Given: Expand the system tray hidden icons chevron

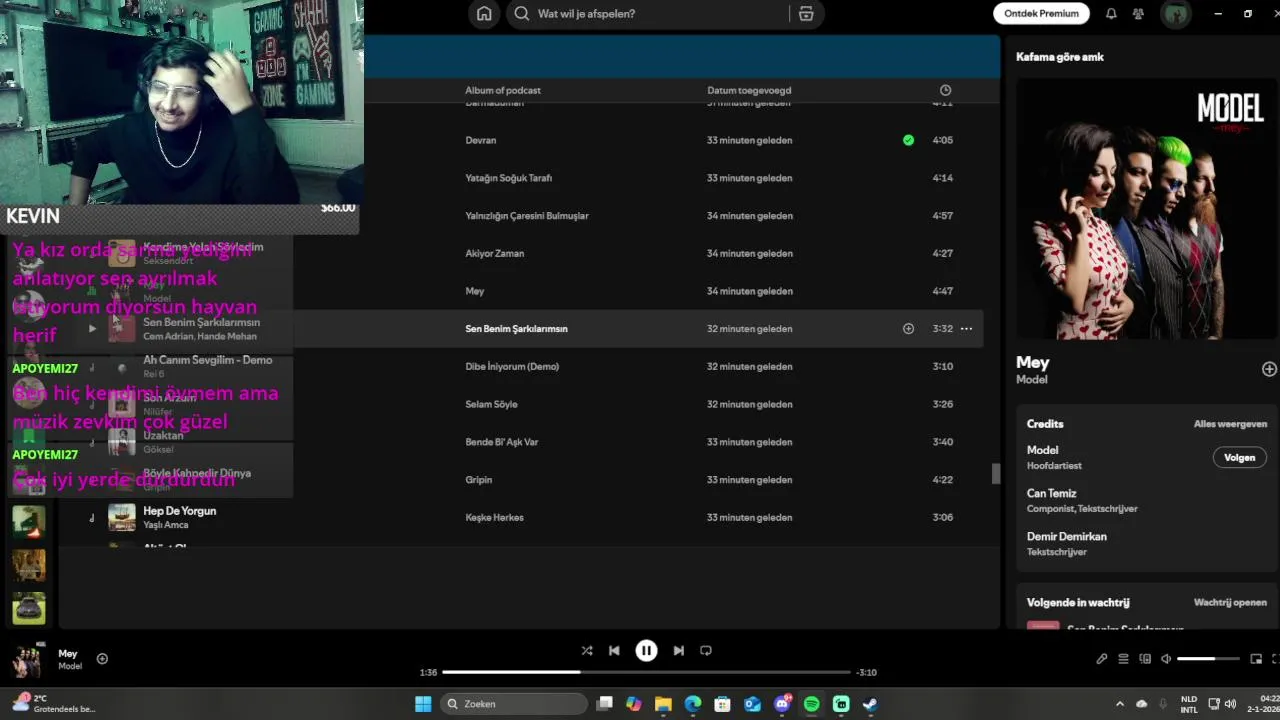Looking at the screenshot, I should pyautogui.click(x=1119, y=704).
